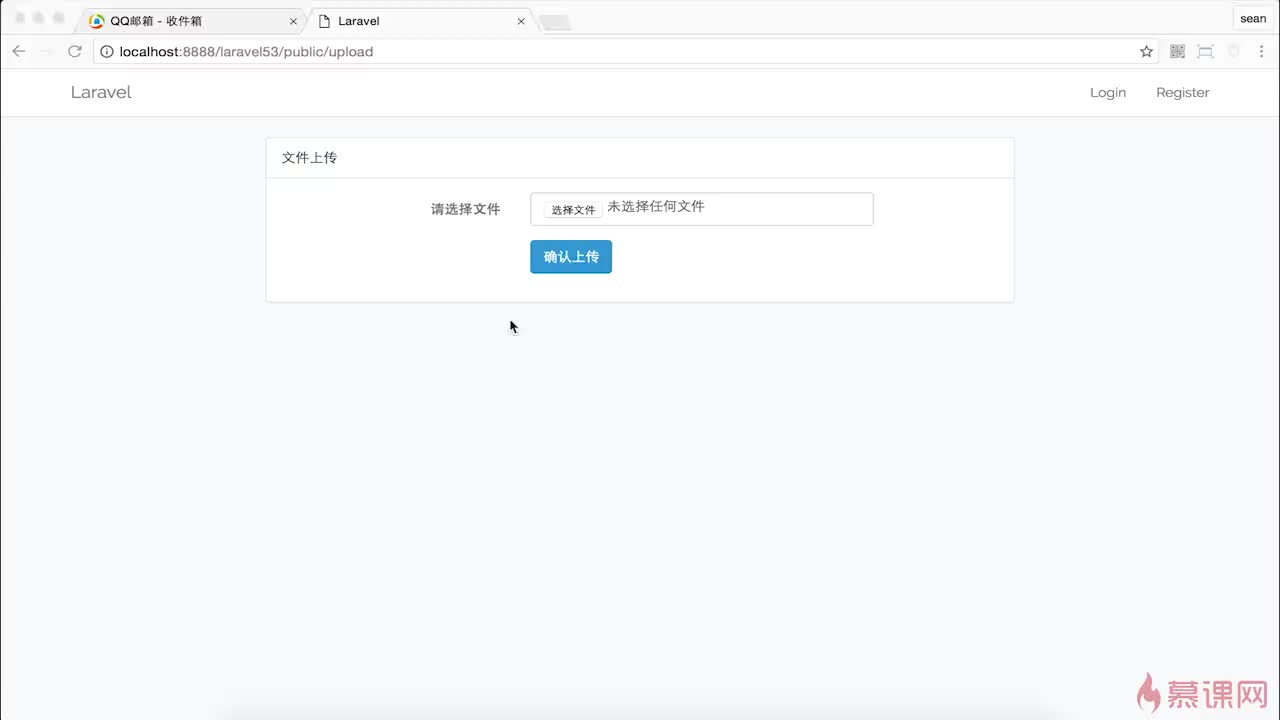
Task: Click the 请选择文件 field label
Action: [x=466, y=209]
